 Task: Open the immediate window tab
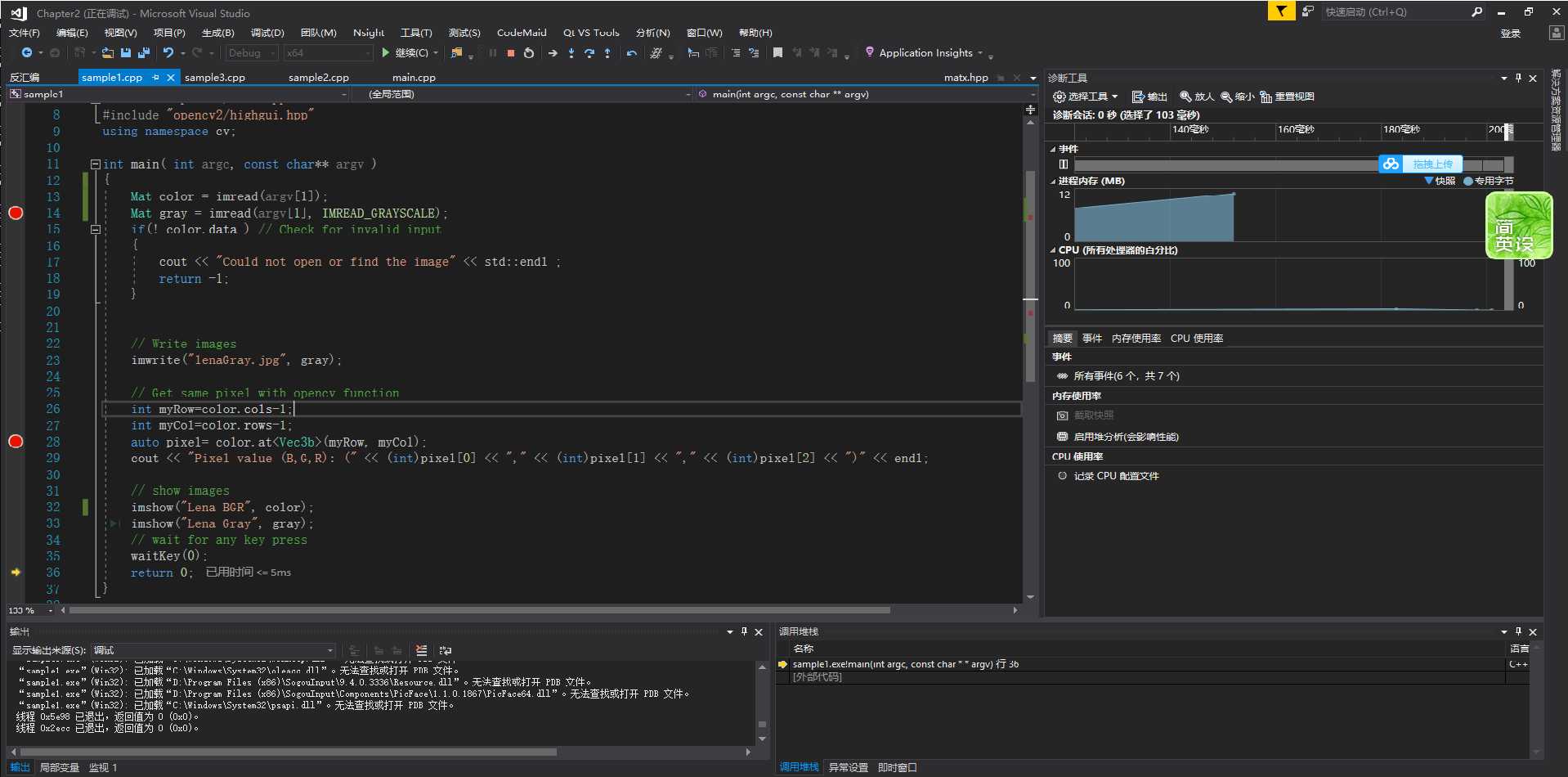(x=898, y=768)
